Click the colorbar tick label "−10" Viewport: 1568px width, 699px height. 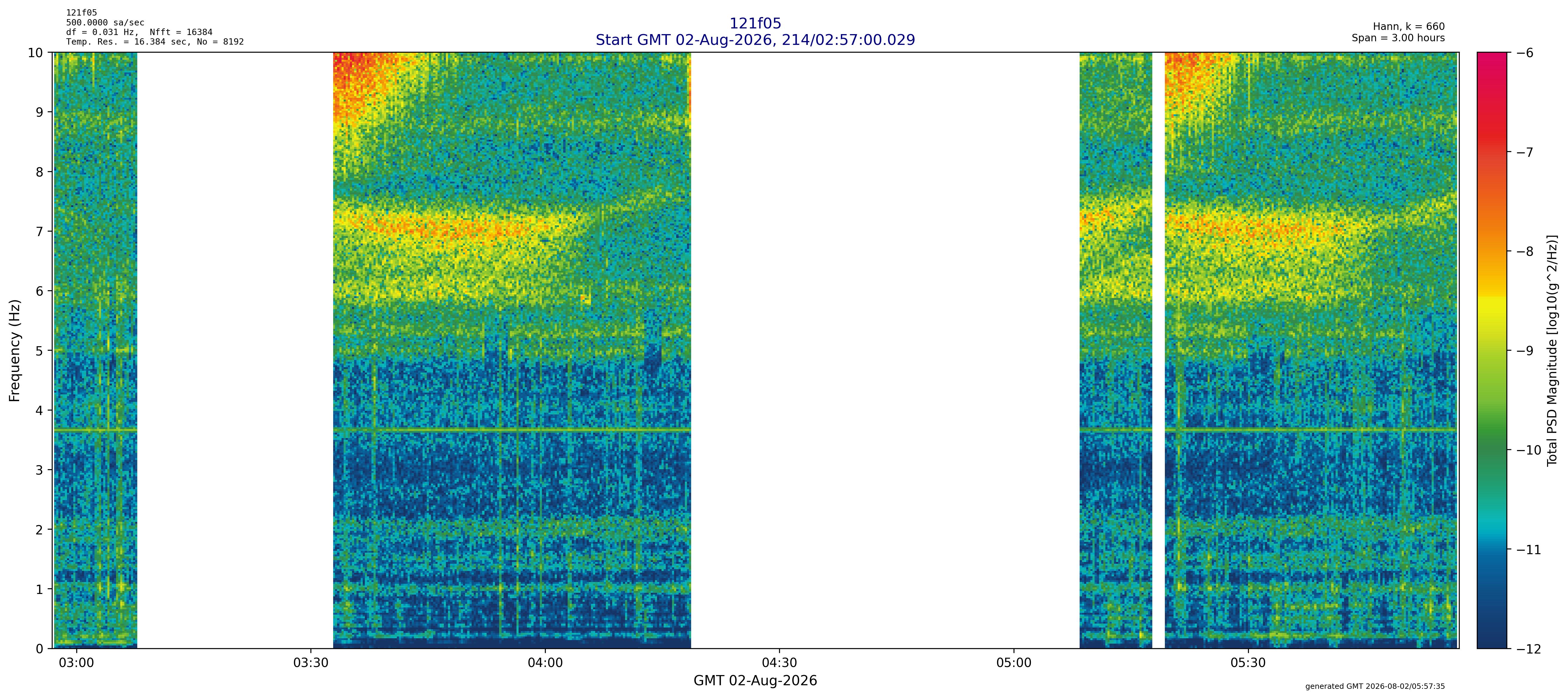point(1529,451)
